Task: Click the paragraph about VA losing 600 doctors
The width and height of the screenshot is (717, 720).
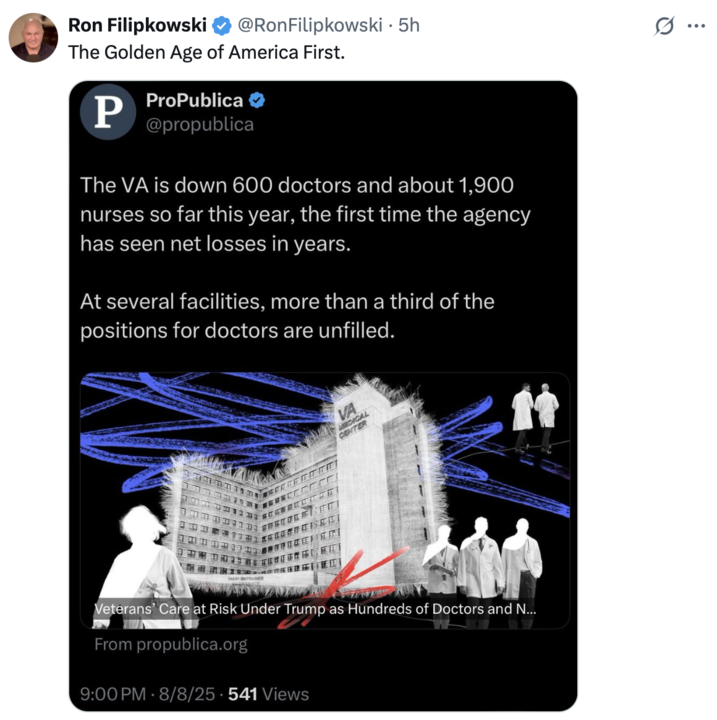Action: pyautogui.click(x=304, y=214)
